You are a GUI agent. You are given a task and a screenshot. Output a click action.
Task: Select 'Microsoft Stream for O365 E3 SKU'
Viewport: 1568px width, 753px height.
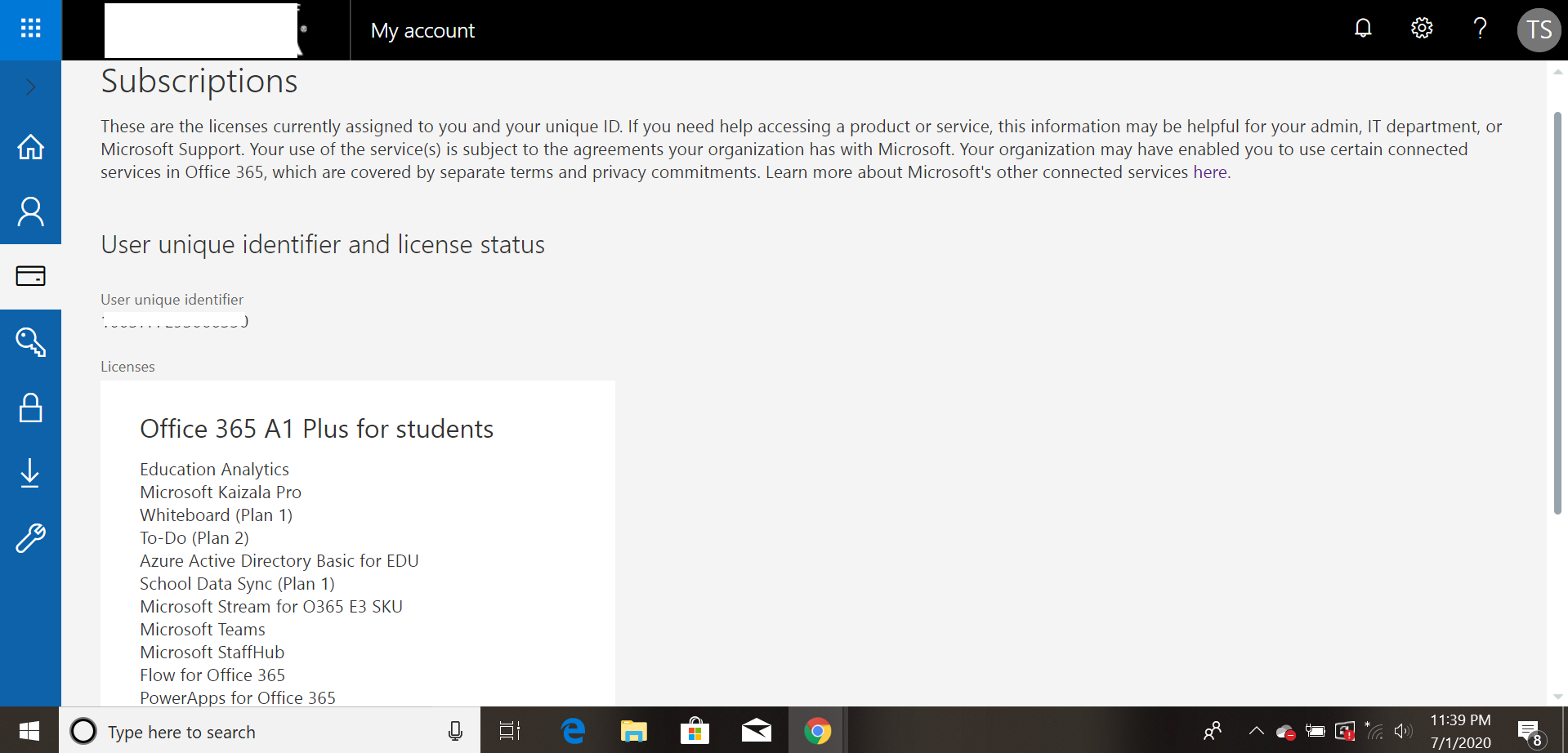click(271, 607)
